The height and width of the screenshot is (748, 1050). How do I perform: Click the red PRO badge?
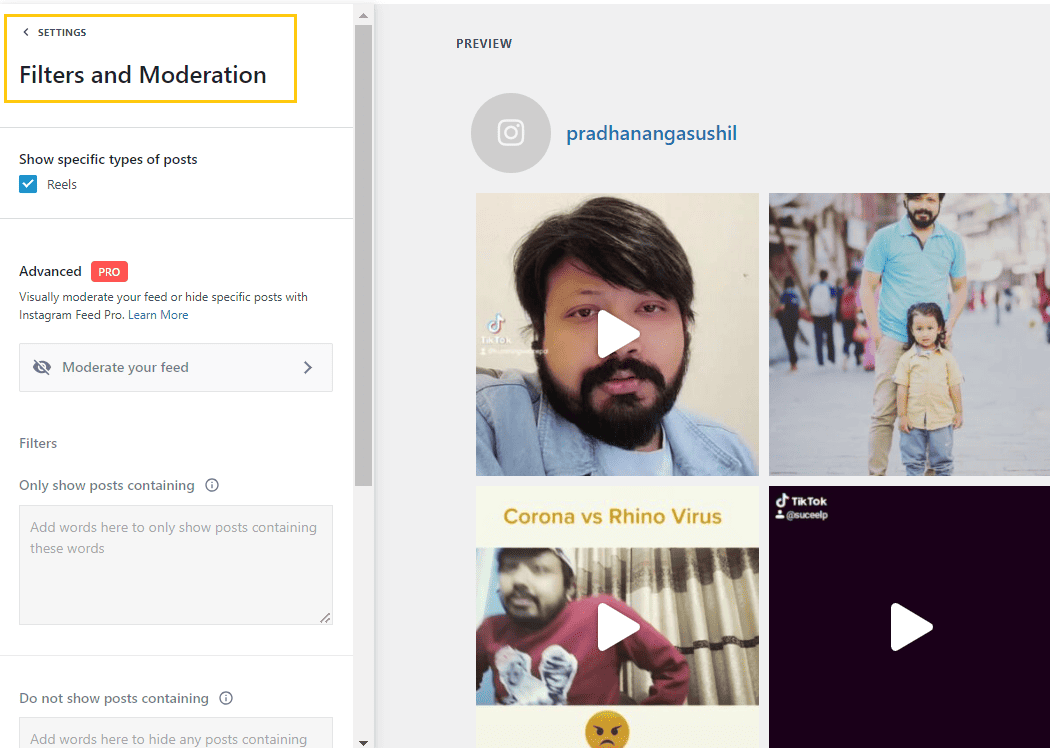click(x=109, y=271)
